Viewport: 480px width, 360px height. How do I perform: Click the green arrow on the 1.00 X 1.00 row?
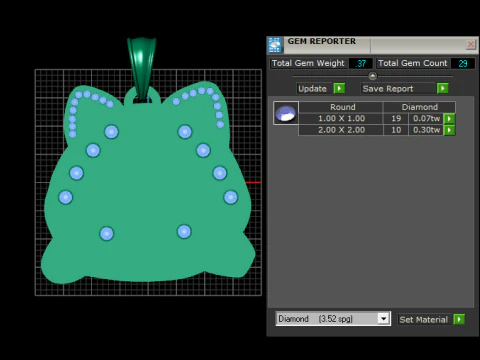click(449, 118)
